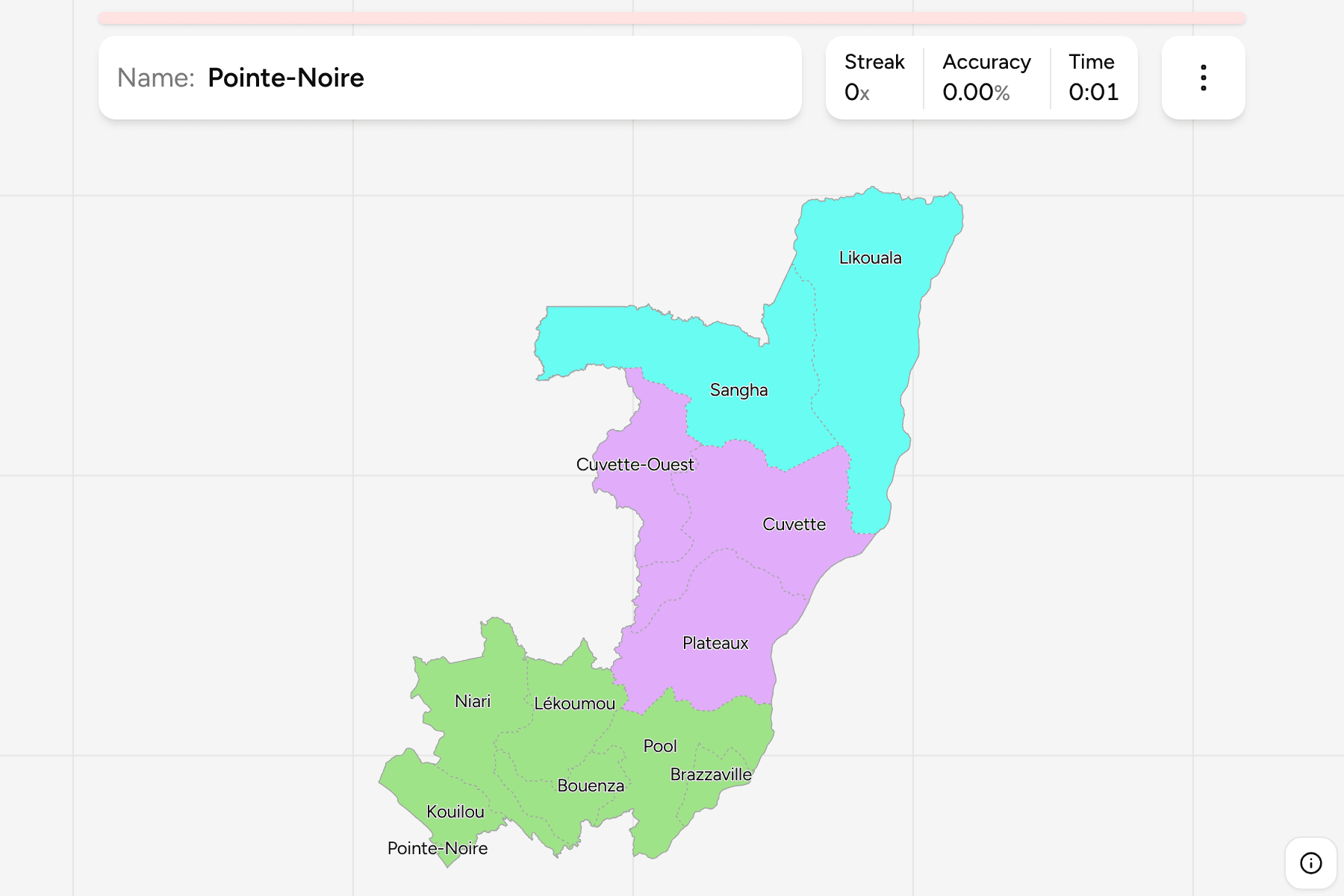Screen dimensions: 1344x896
Task: Select the Pool region label
Action: (x=660, y=746)
